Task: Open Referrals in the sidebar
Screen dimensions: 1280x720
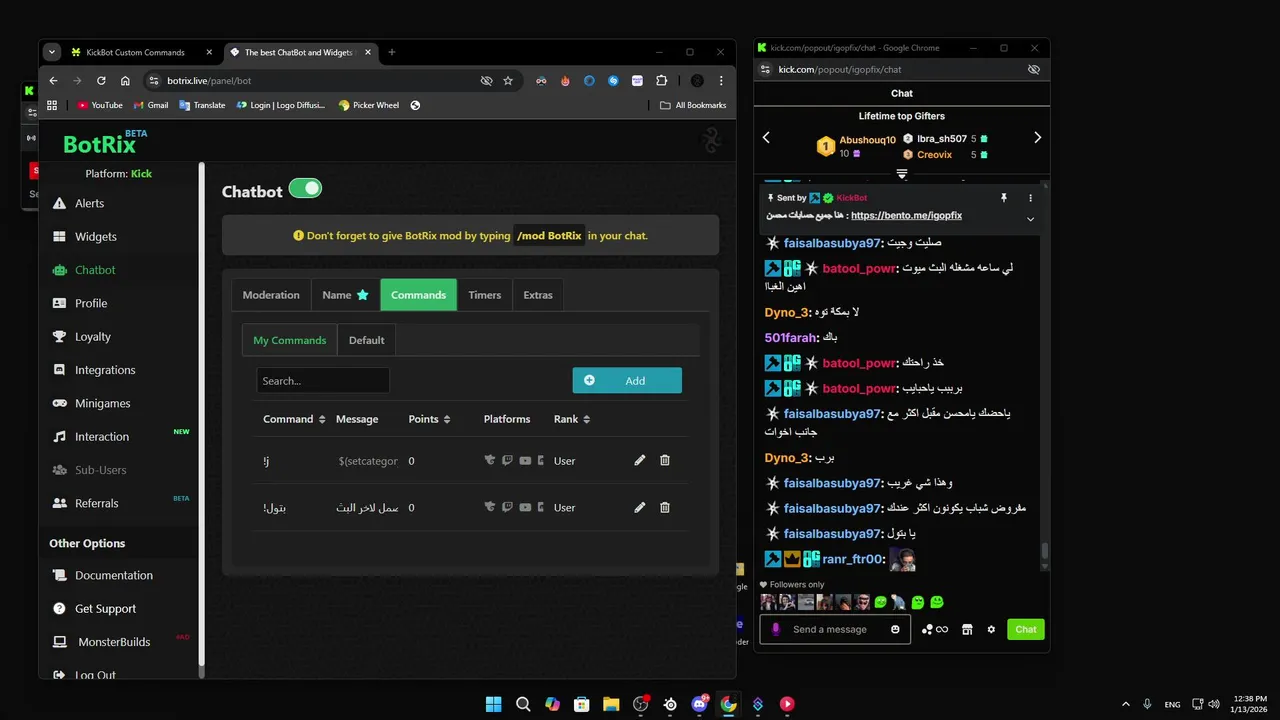Action: [96, 503]
